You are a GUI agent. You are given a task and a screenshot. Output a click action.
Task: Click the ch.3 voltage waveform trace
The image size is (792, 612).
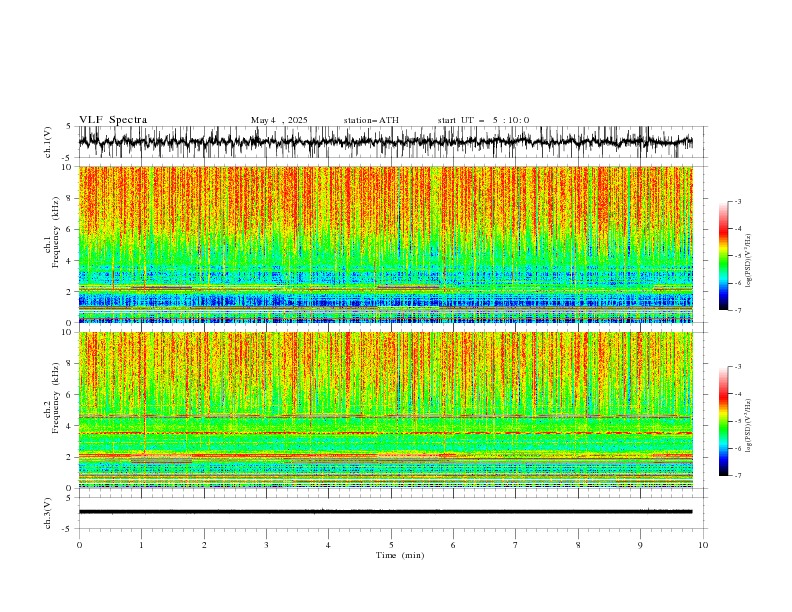[385, 512]
